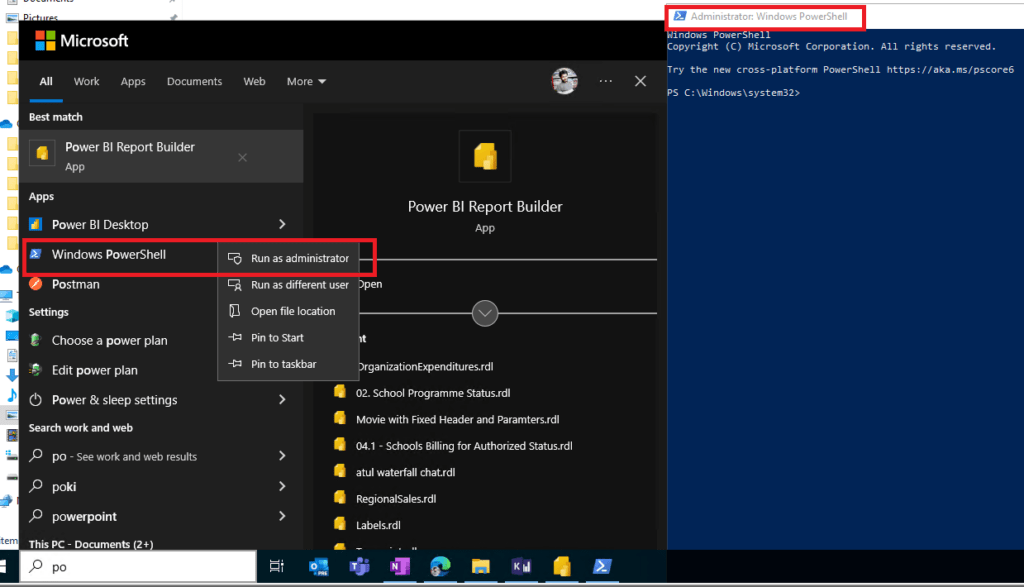Open RegionalSales.rdl recent file
1024x587 pixels.
tap(396, 499)
